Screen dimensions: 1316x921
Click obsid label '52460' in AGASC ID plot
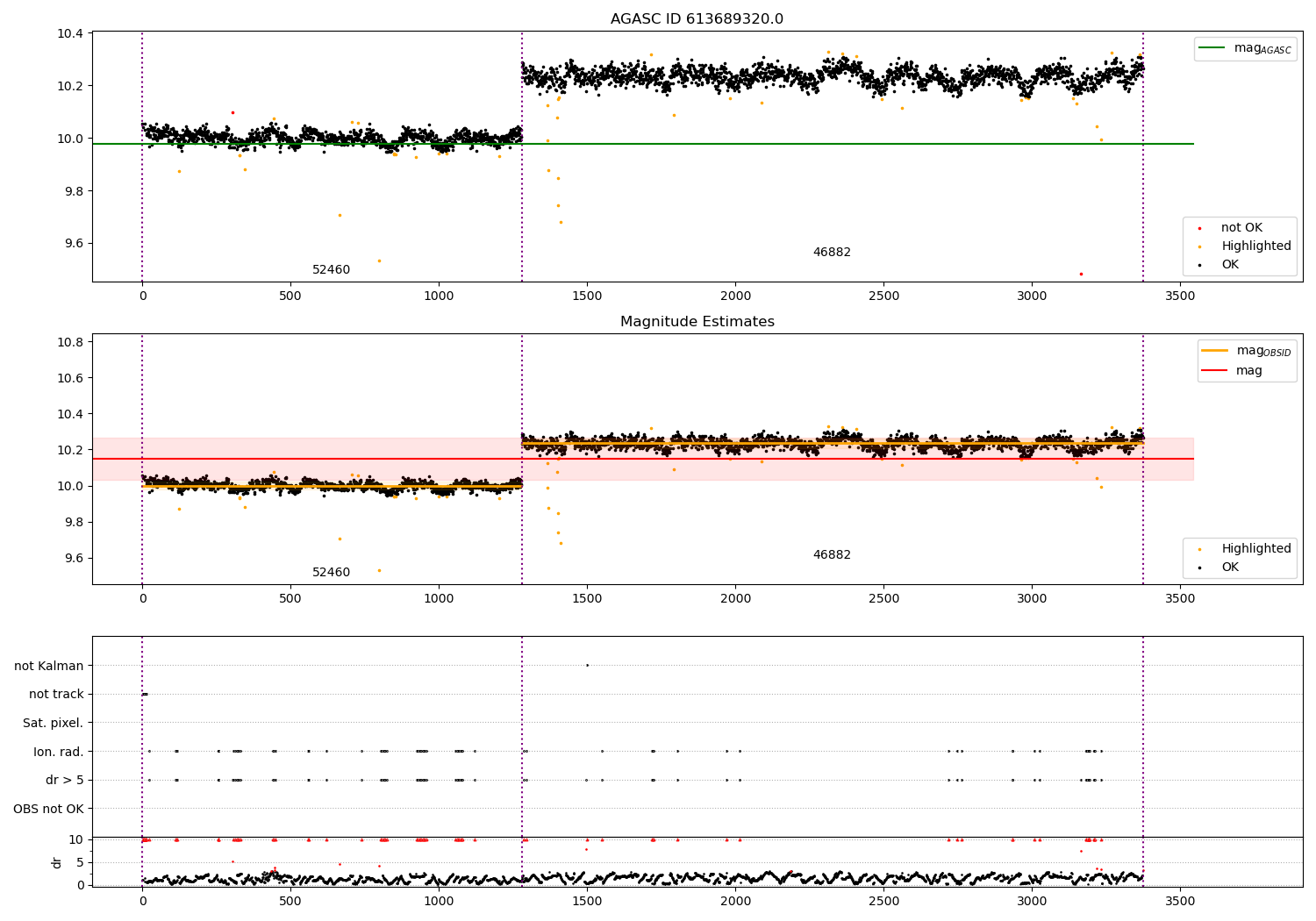coord(331,270)
